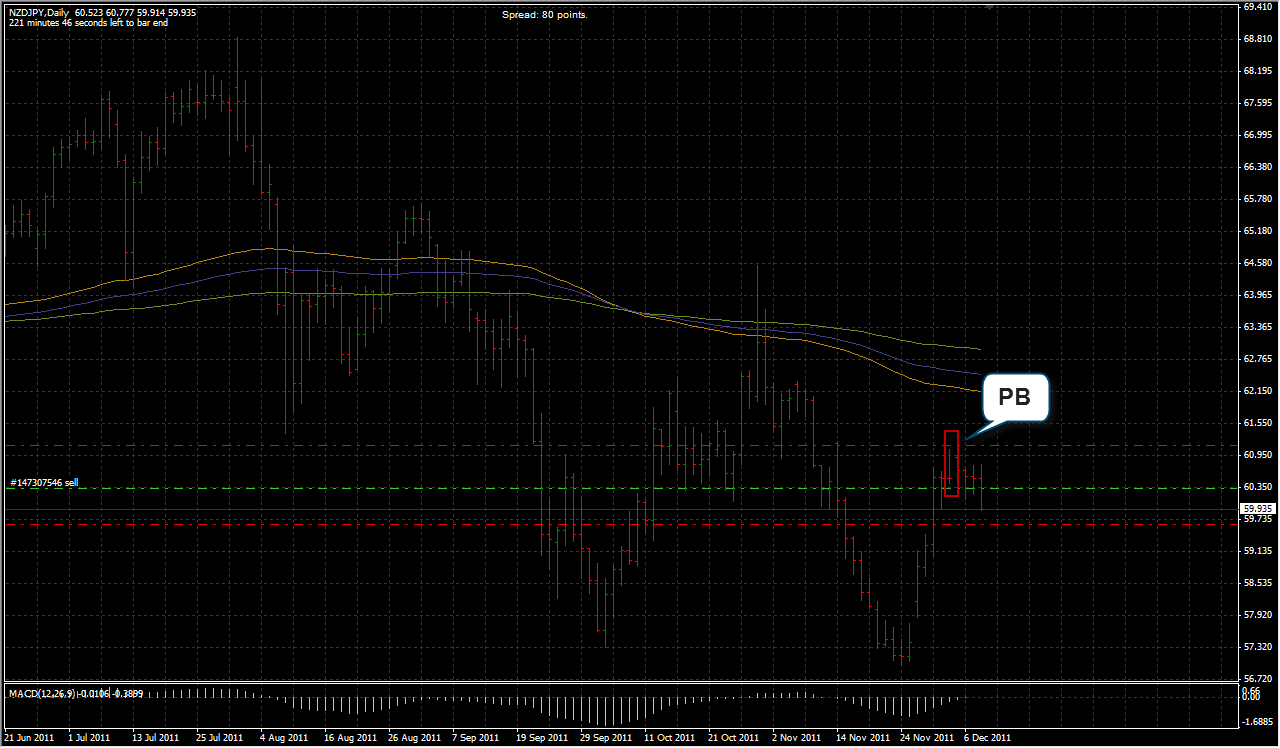Click the 13 Jul 2011 date label
The image size is (1280, 748).
[155, 738]
